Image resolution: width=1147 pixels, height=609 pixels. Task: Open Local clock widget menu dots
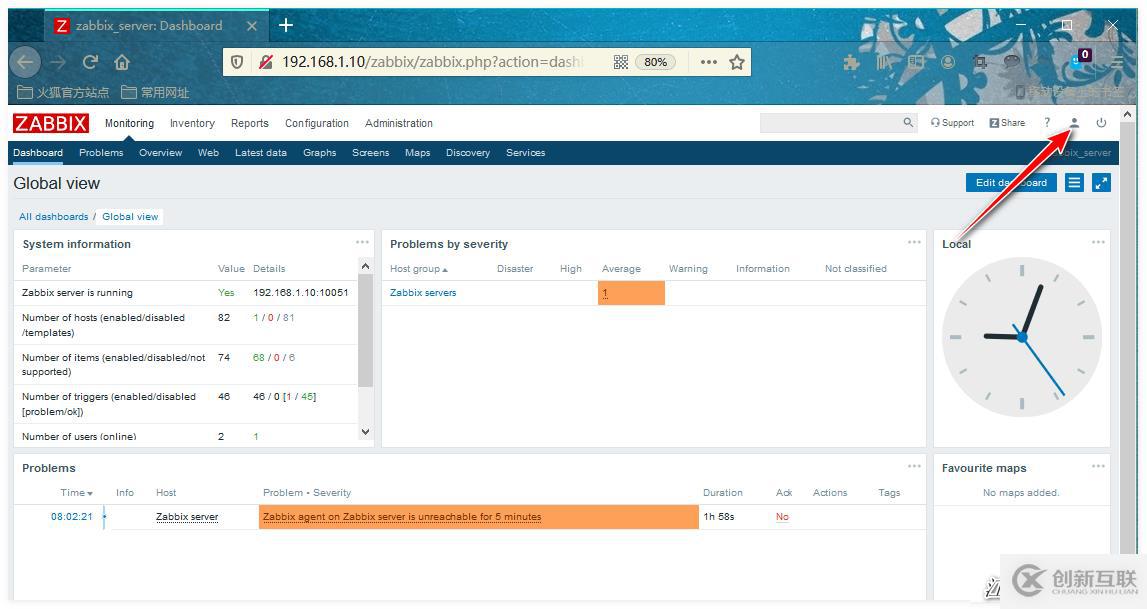click(1098, 242)
